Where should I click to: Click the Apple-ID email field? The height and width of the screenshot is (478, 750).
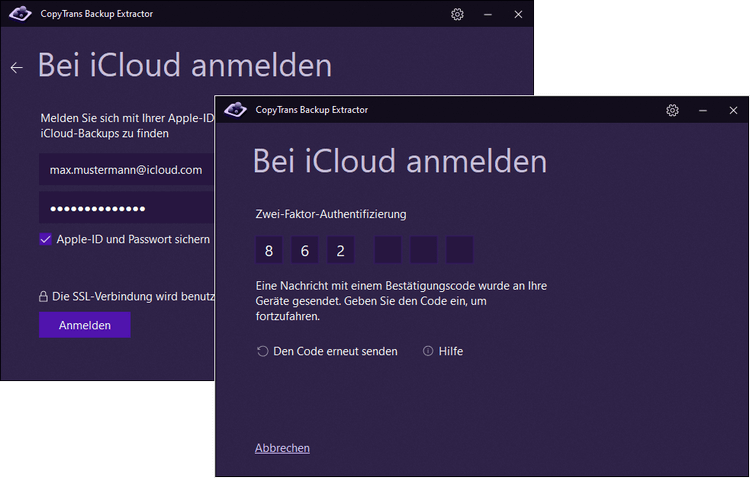pyautogui.click(x=127, y=169)
